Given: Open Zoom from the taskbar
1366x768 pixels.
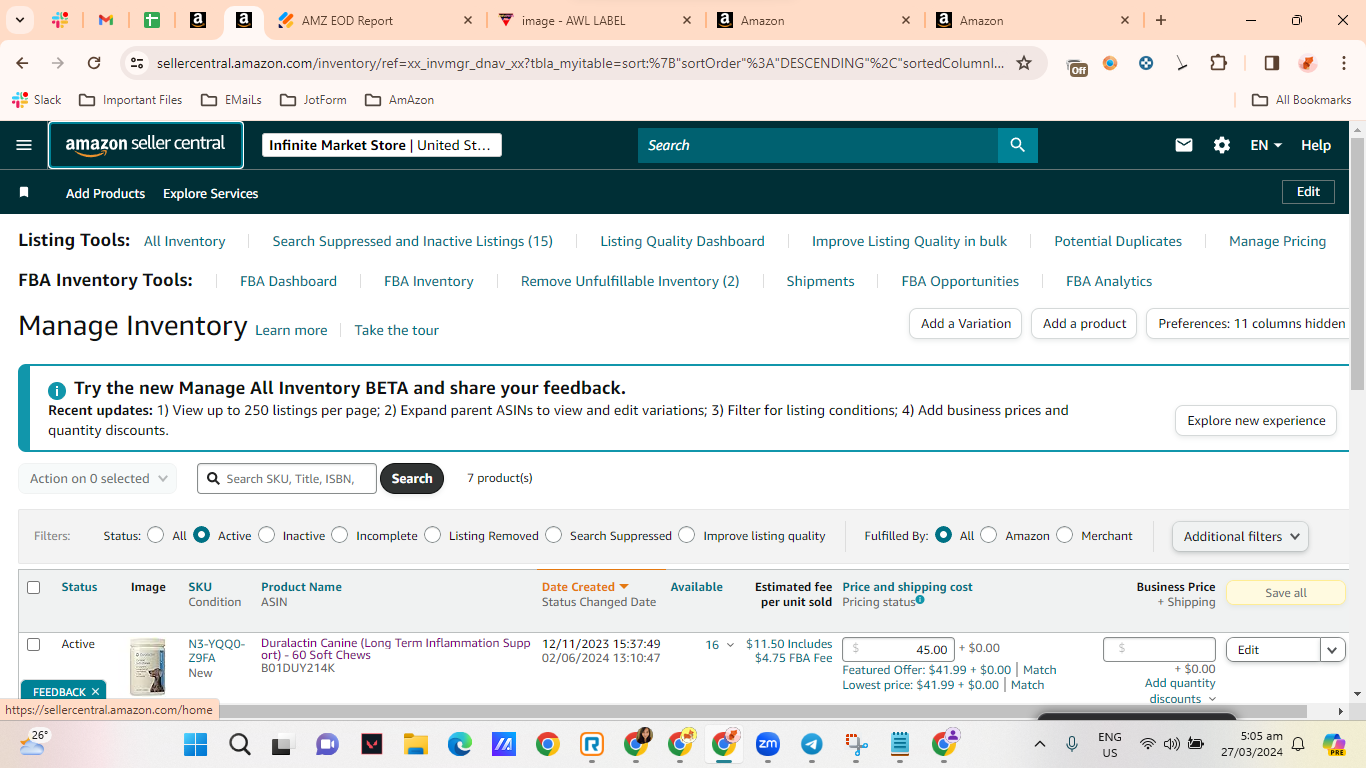Looking at the screenshot, I should click(768, 744).
